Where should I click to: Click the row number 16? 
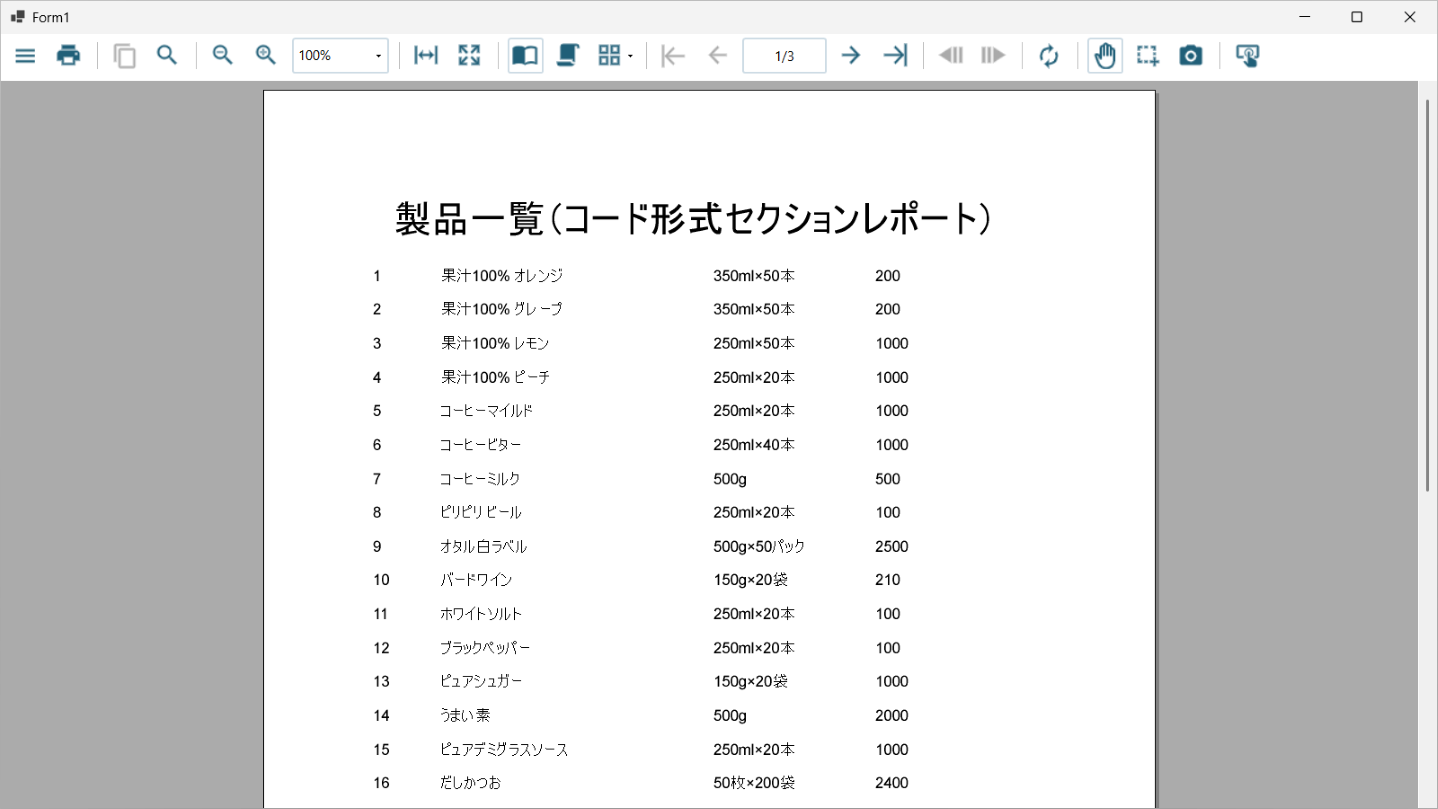[x=381, y=783]
